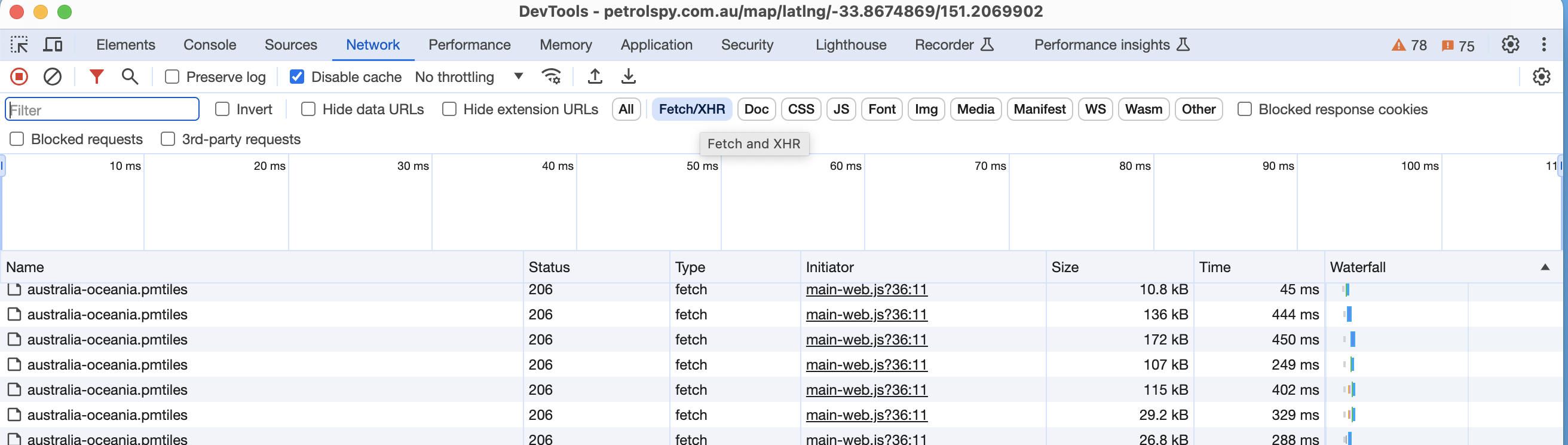Select the Img filter button
This screenshot has width=1568, height=445.
pyautogui.click(x=925, y=109)
